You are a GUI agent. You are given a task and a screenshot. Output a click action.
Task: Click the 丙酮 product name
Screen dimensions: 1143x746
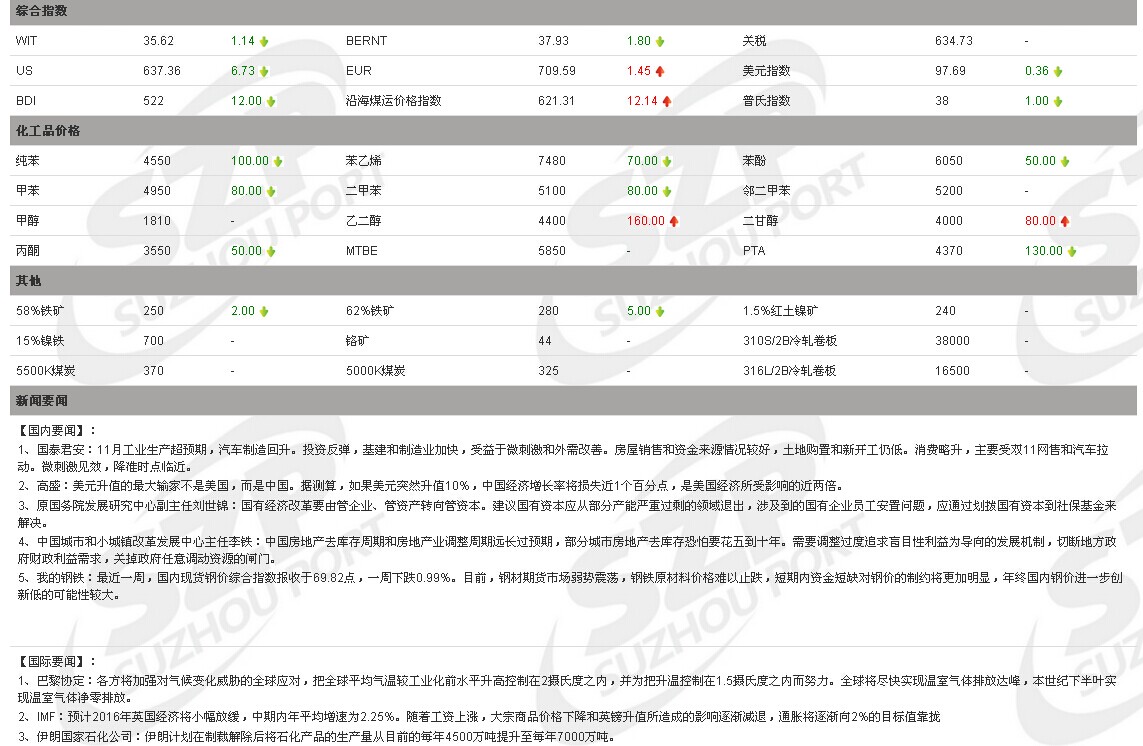pos(28,251)
